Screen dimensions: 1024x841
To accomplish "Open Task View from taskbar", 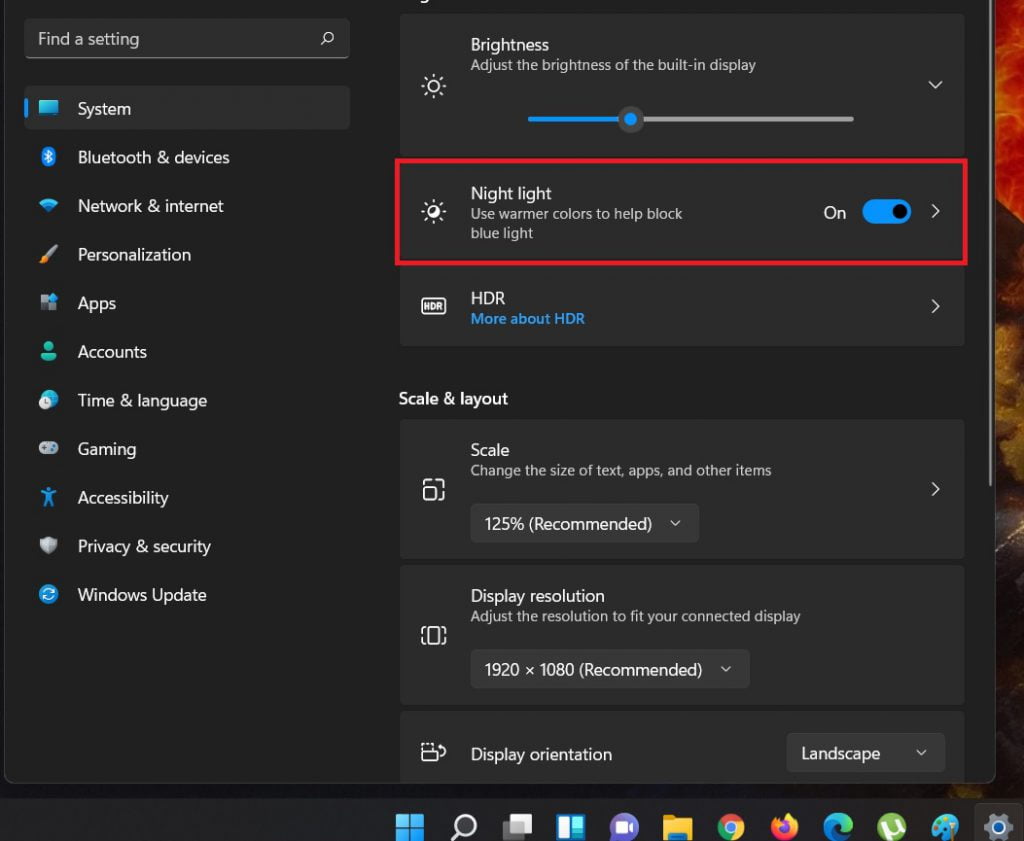I will [x=517, y=827].
